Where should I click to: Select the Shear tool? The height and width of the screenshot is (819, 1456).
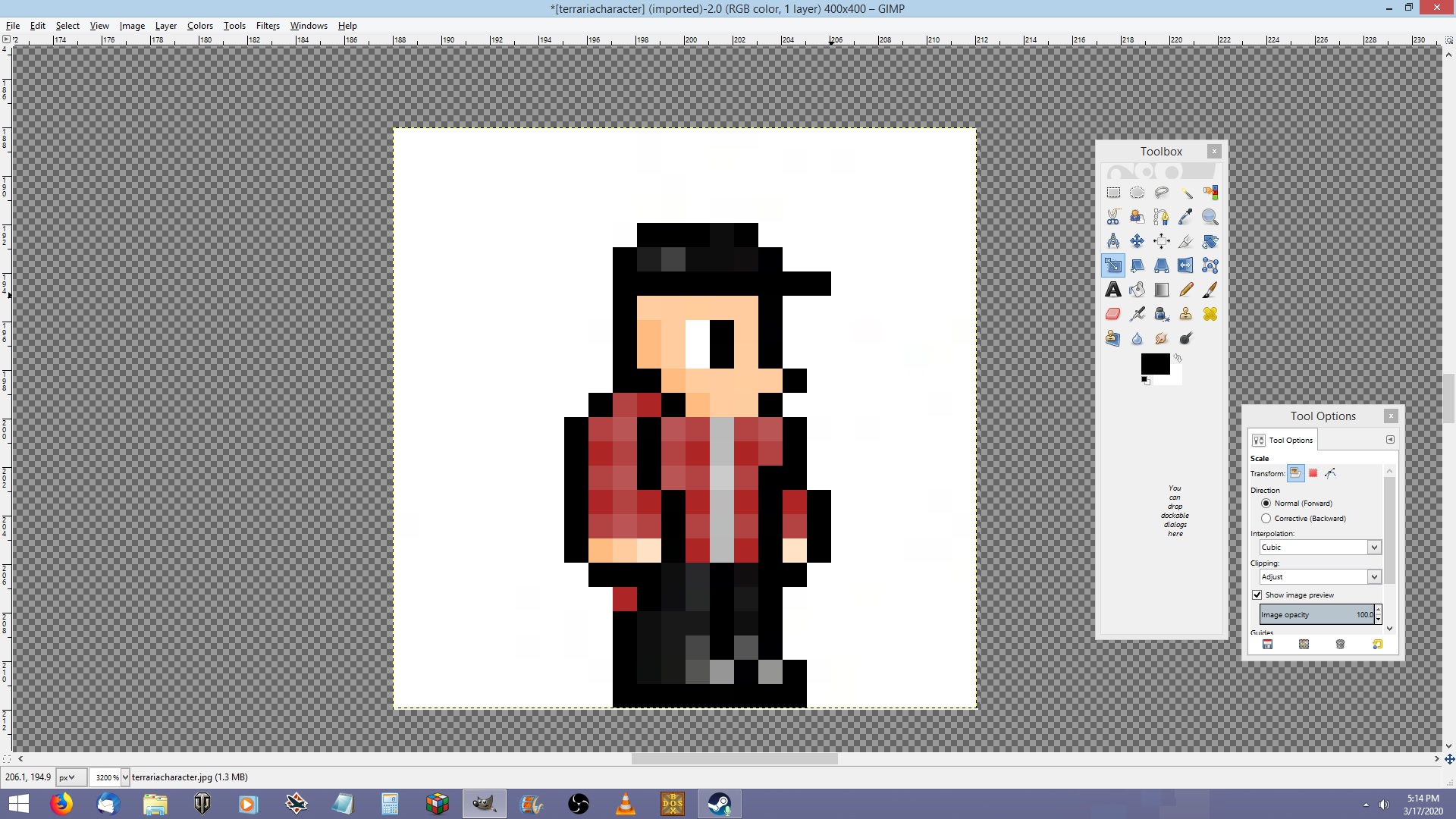(x=1137, y=265)
